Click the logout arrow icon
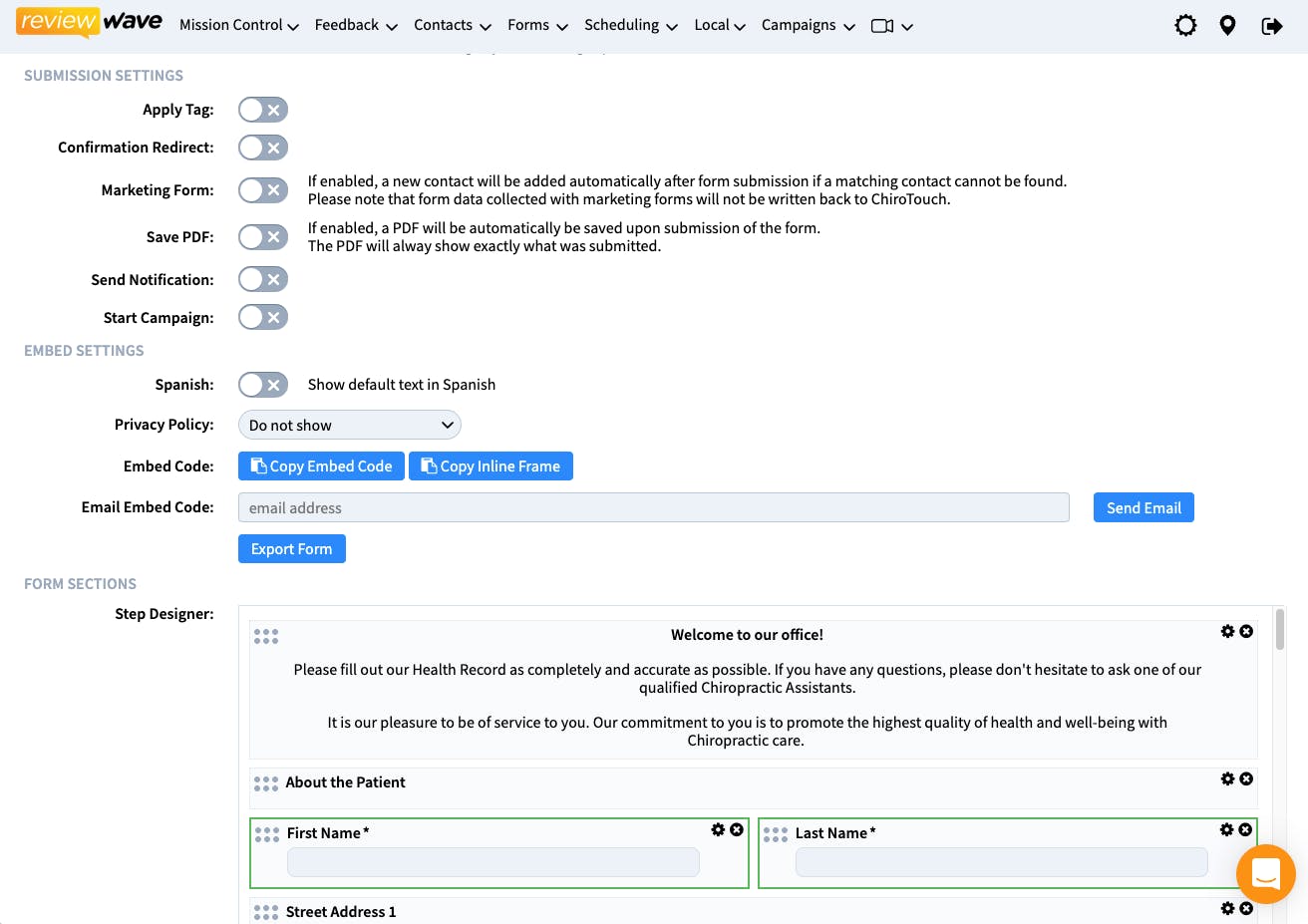This screenshot has height=924, width=1308. pyautogui.click(x=1271, y=26)
